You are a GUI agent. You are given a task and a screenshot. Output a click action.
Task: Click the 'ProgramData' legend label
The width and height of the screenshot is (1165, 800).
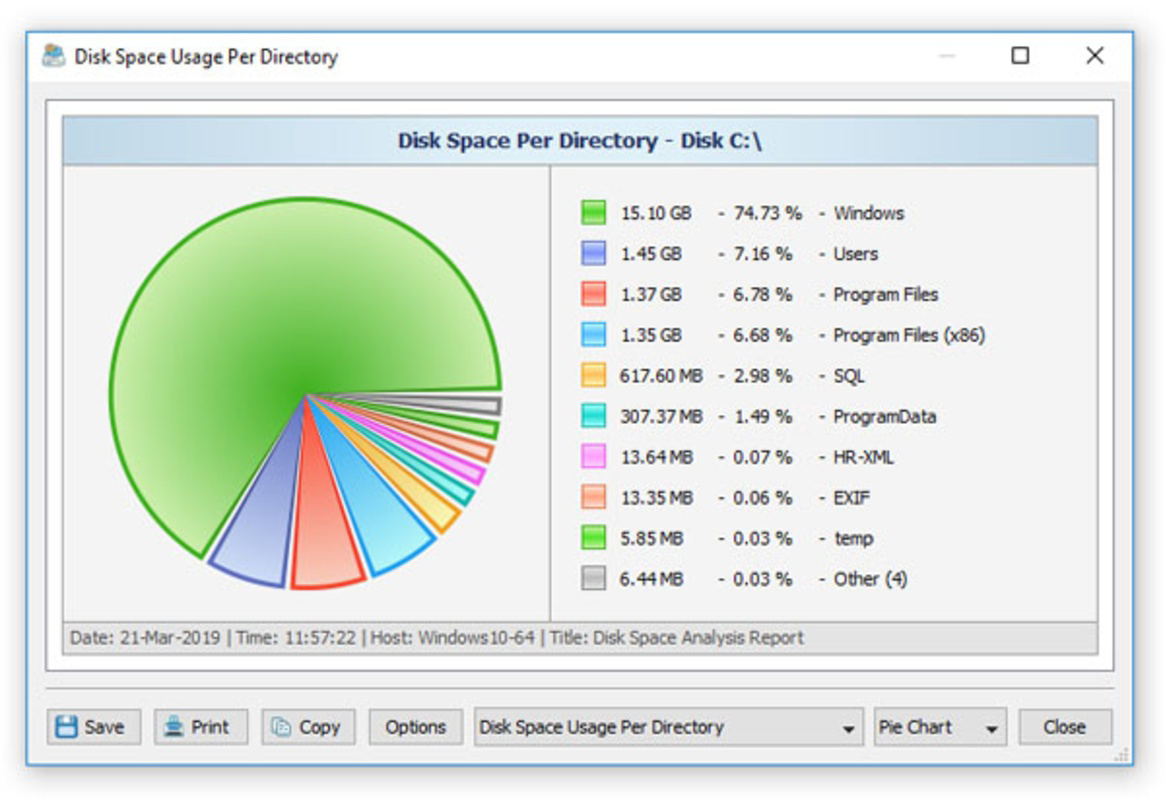pos(884,417)
